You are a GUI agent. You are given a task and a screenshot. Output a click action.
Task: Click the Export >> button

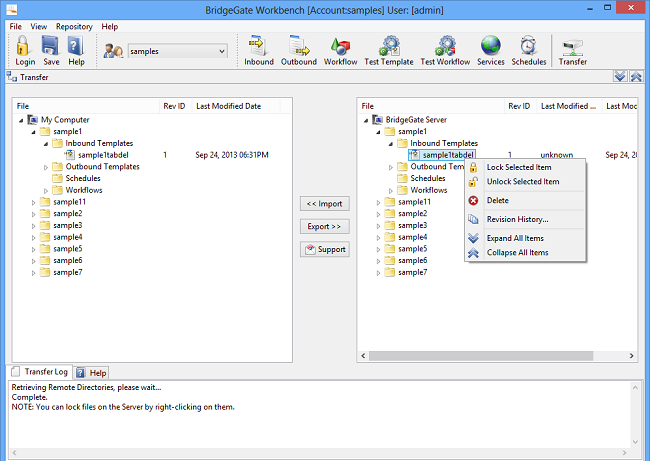325,226
